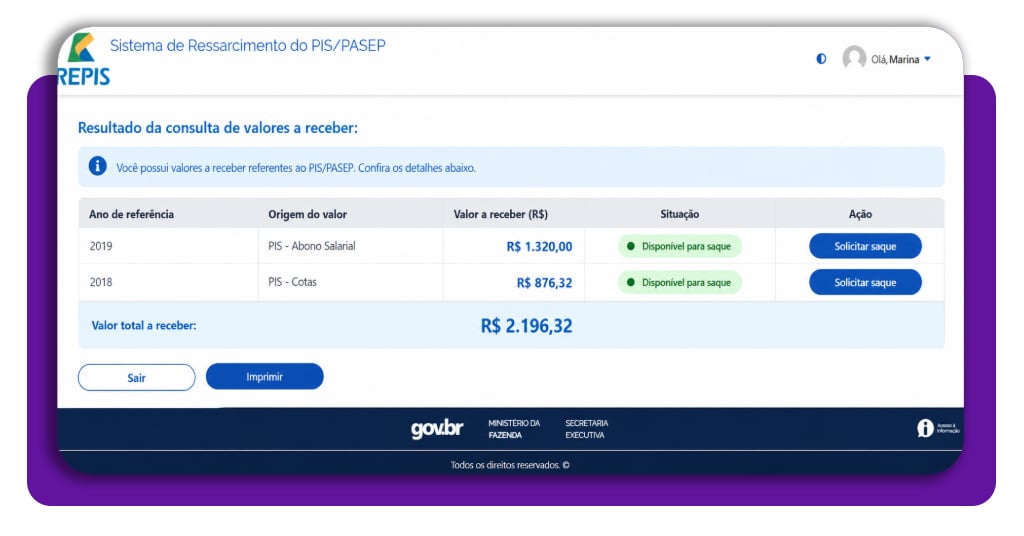The width and height of the screenshot is (1024, 536).
Task: Click the R$ 1.320,00 value
Action: click(x=539, y=247)
